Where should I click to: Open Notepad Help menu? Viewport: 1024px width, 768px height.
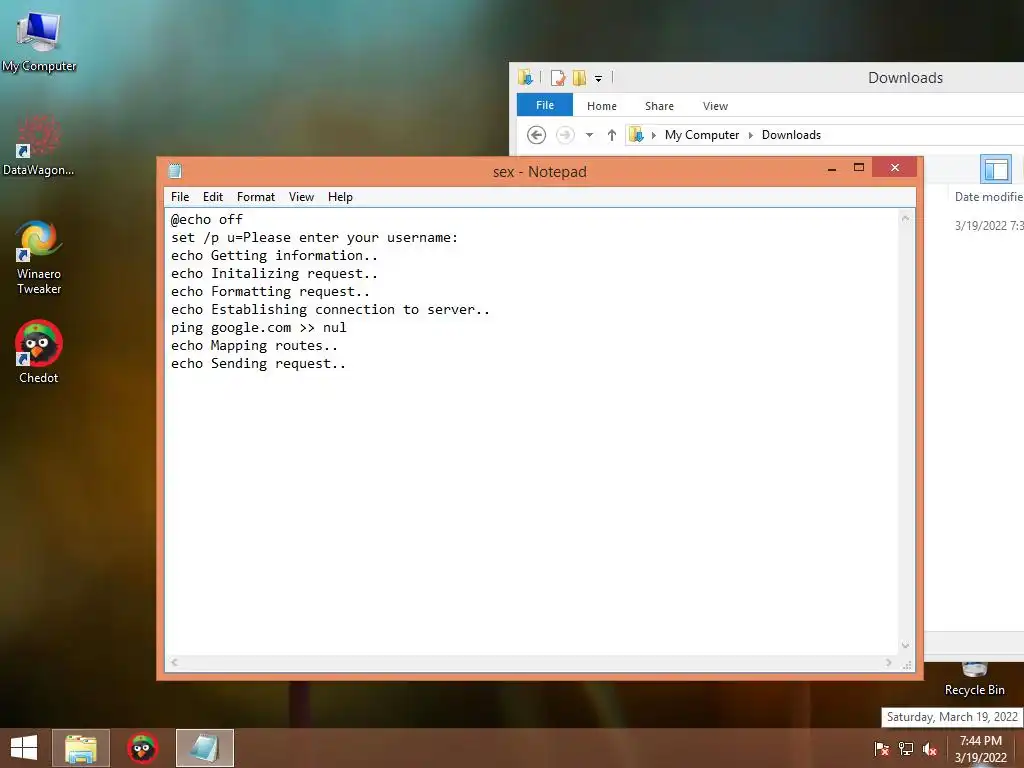tap(340, 197)
